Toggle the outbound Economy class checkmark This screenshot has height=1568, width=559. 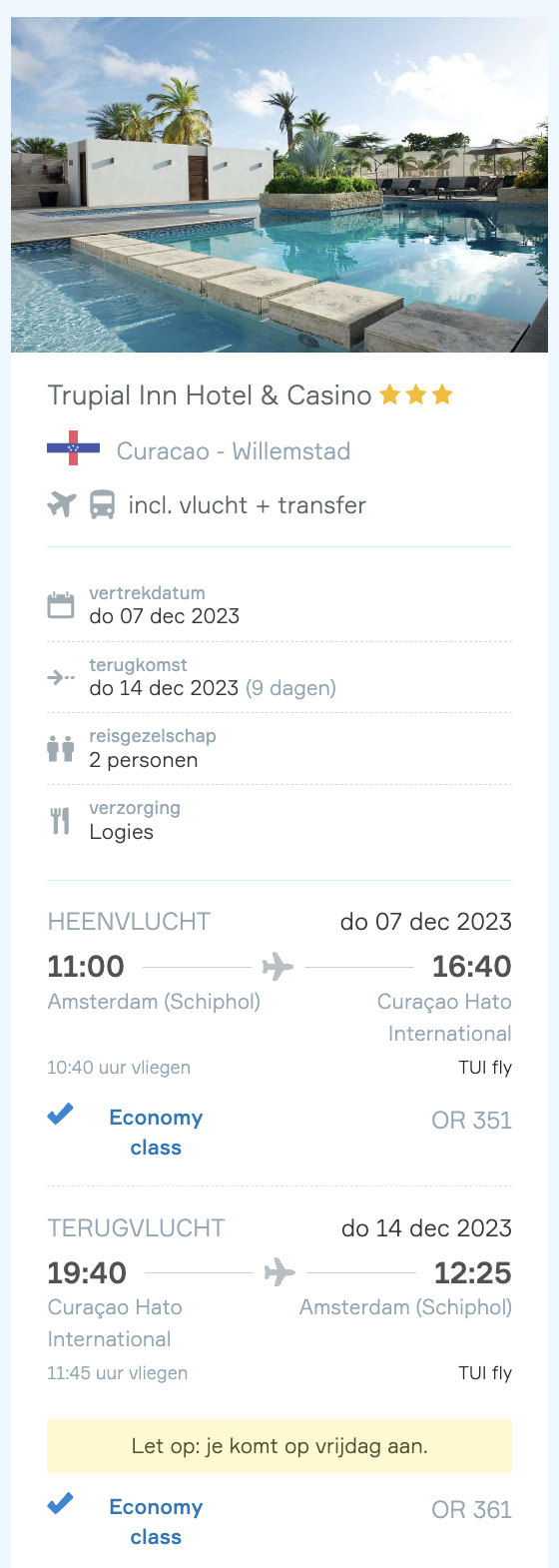pyautogui.click(x=61, y=1114)
